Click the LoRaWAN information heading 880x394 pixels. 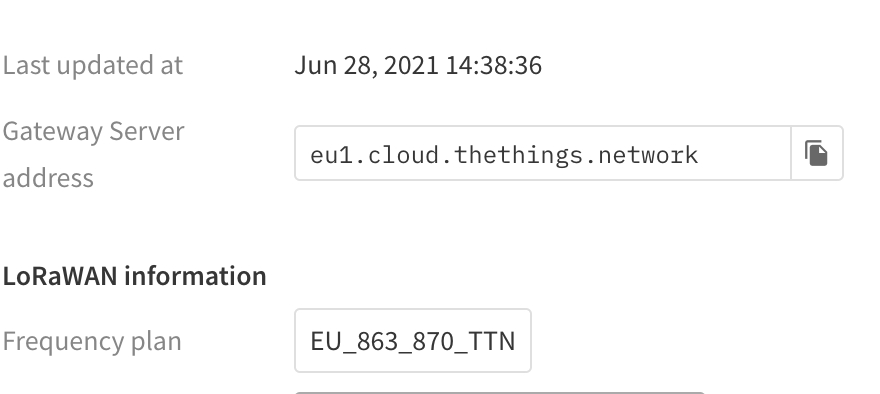[134, 276]
